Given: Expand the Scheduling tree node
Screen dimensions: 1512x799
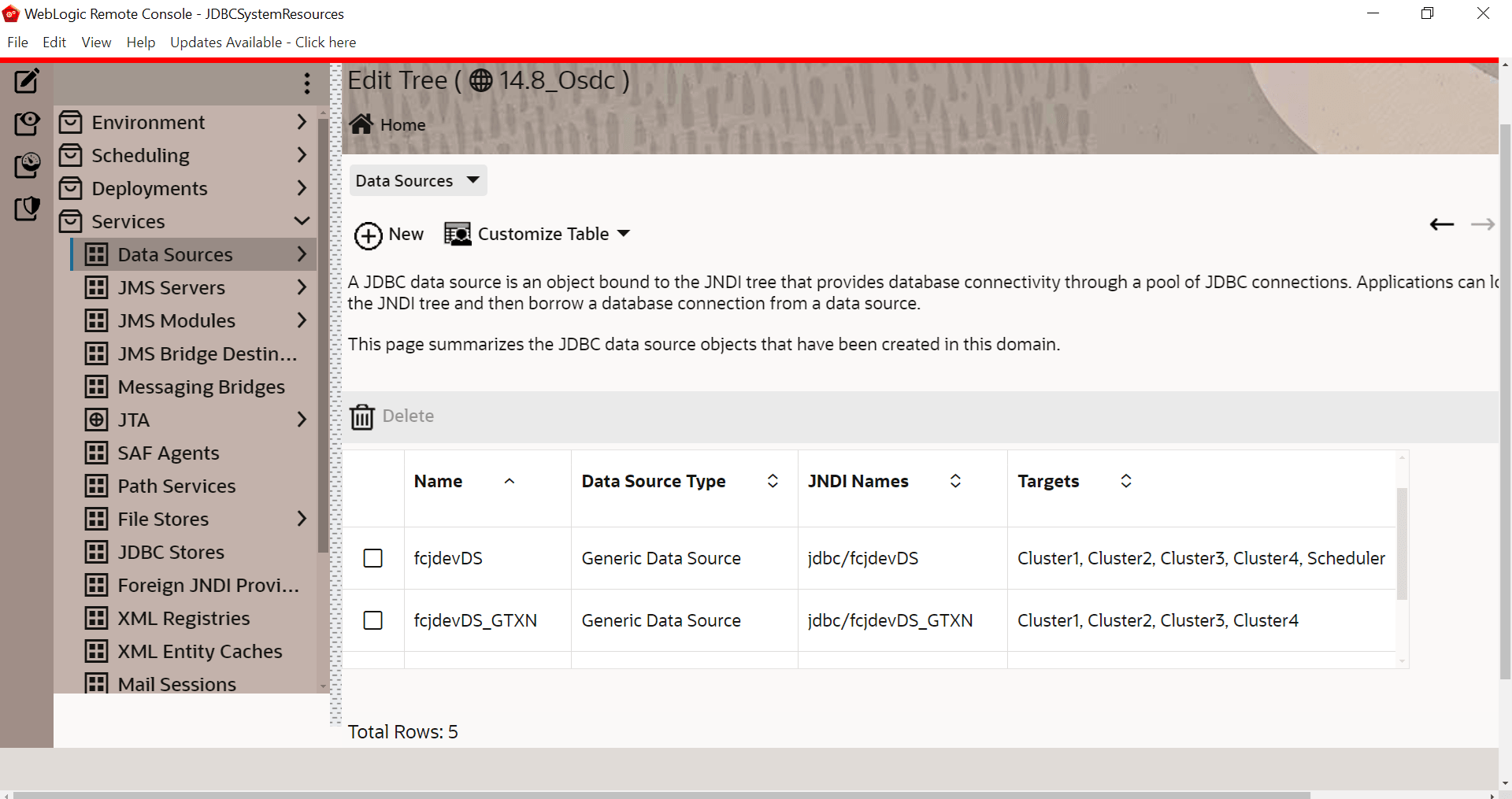Looking at the screenshot, I should [x=302, y=155].
